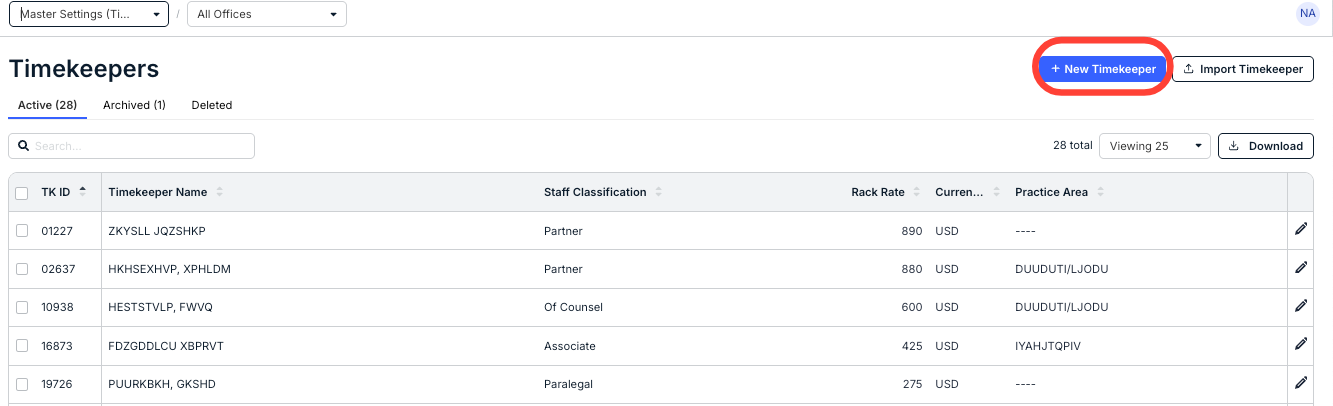Edit the FDZGDDLCU XBPRVT row via pencil
Viewport: 1333px width, 406px height.
(x=1301, y=344)
